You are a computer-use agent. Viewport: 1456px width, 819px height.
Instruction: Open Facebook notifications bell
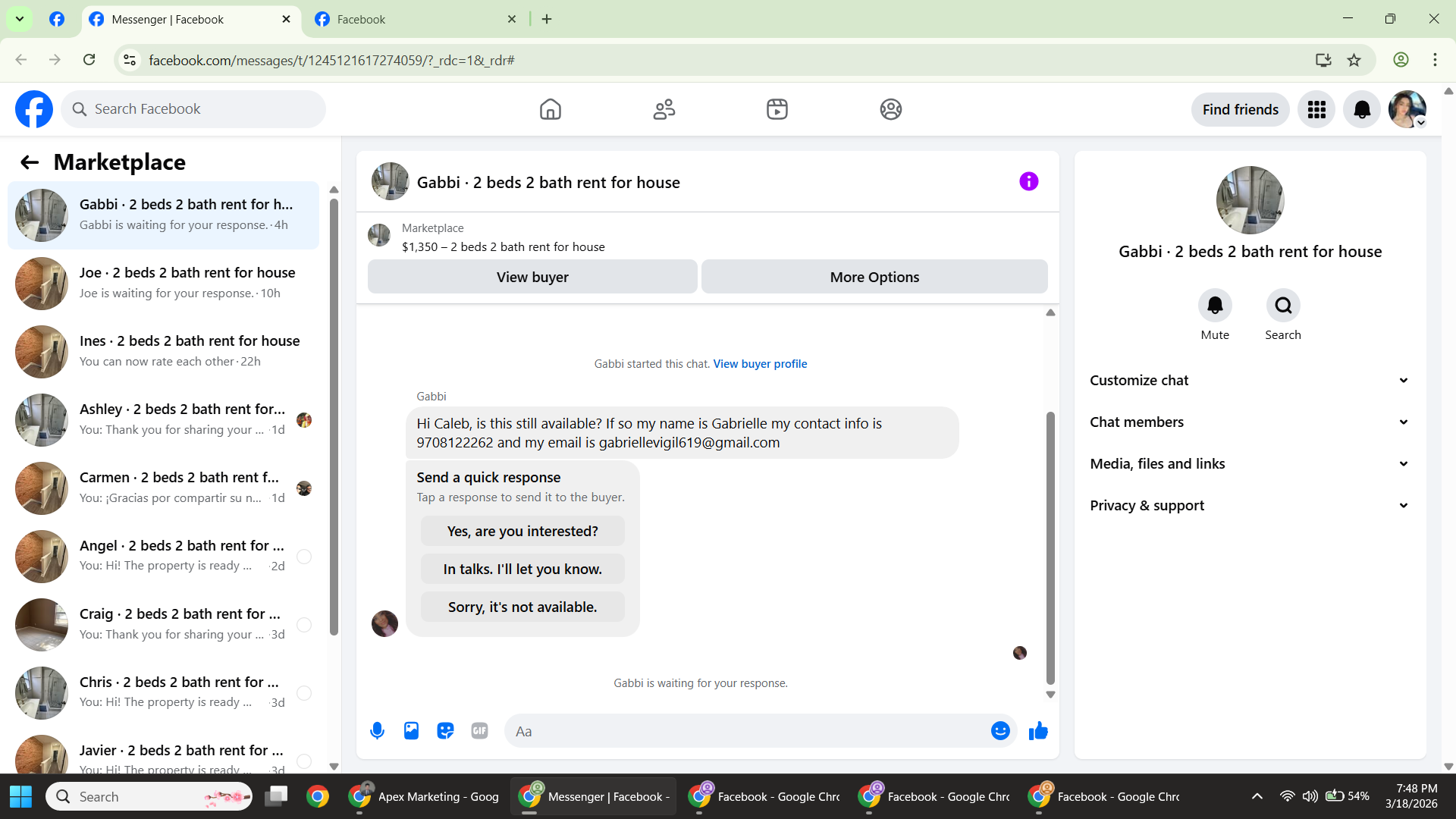1362,110
